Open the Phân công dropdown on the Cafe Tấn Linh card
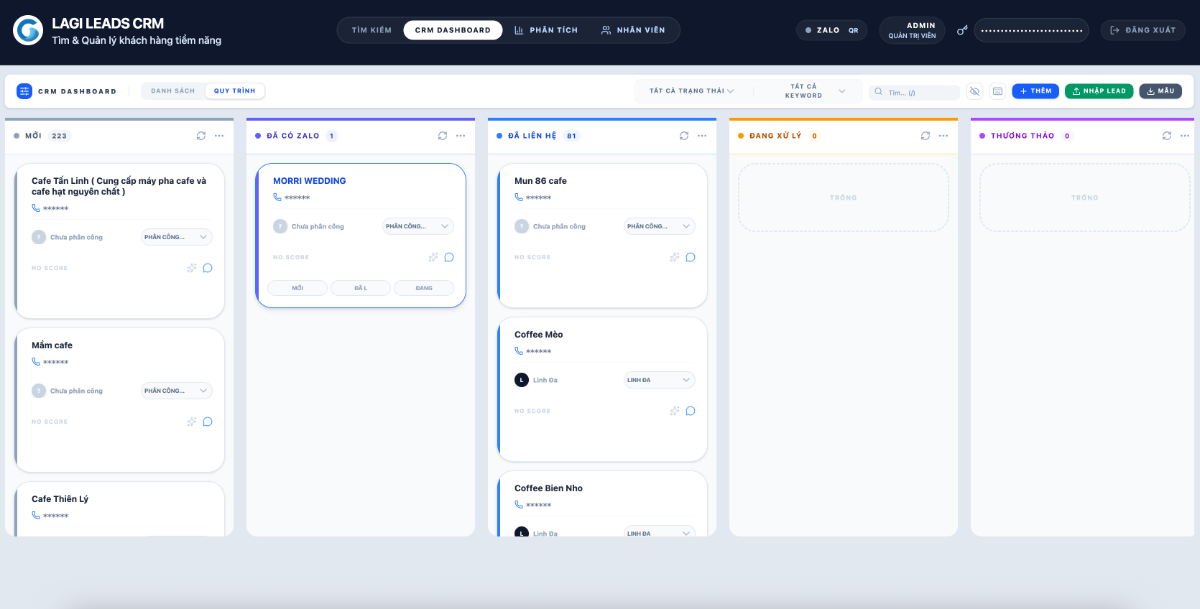 click(176, 237)
